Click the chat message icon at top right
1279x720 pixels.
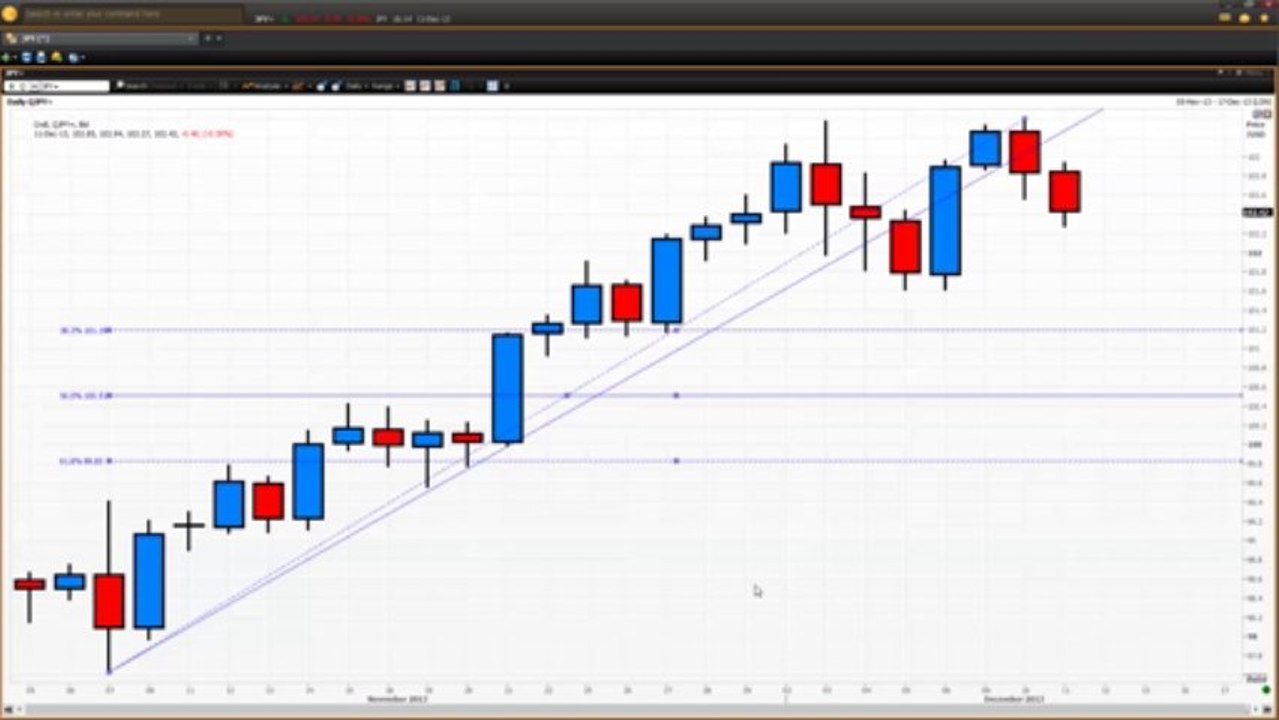1226,17
